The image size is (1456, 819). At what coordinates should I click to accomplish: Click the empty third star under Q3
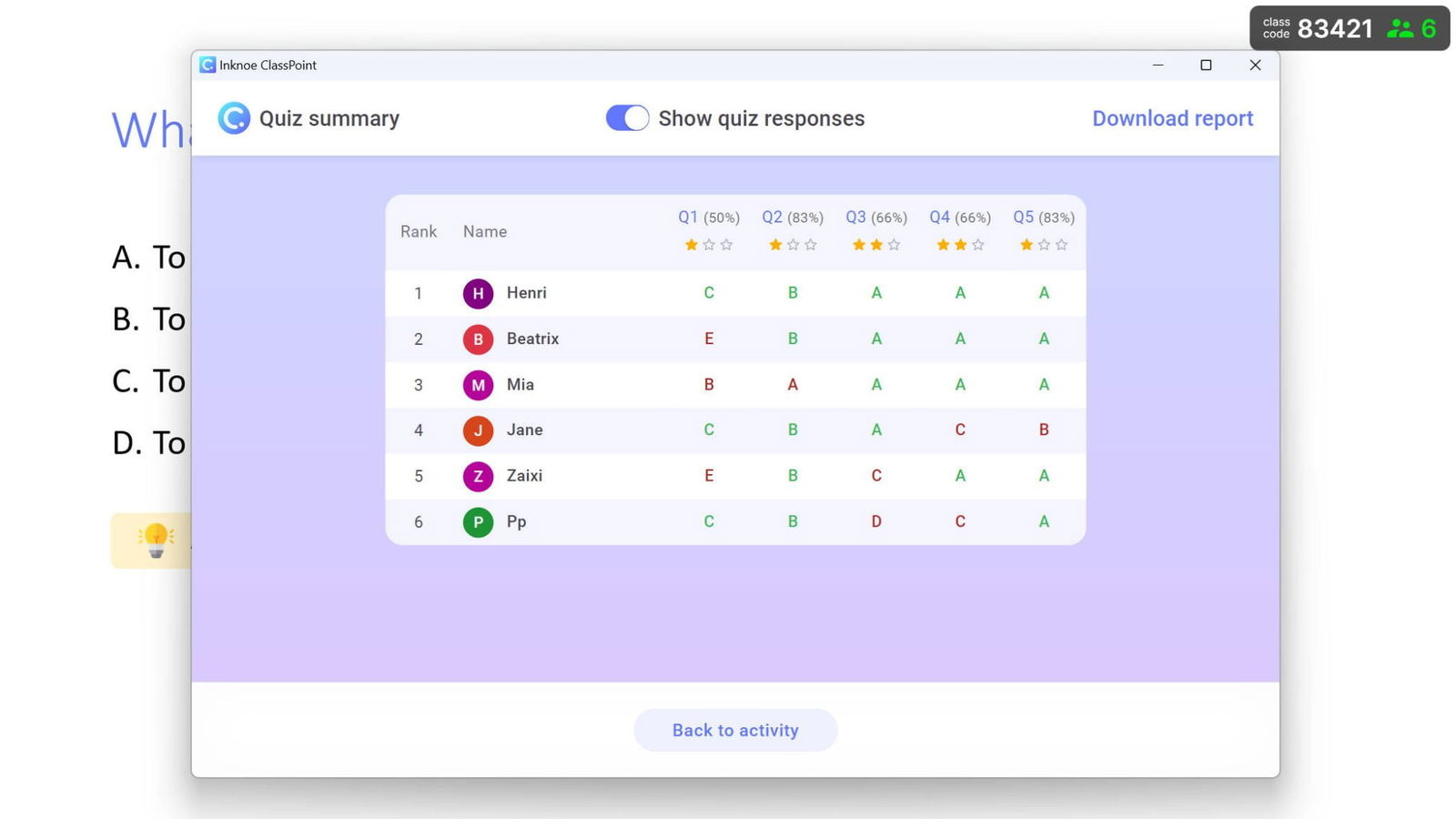click(893, 244)
